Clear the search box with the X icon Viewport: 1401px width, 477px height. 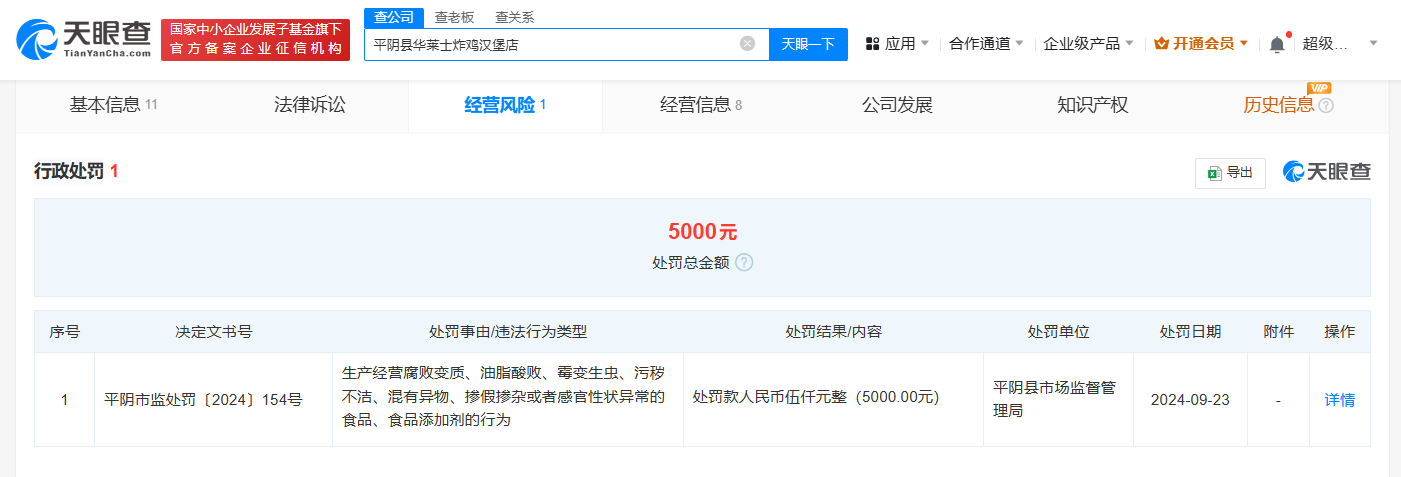click(747, 43)
